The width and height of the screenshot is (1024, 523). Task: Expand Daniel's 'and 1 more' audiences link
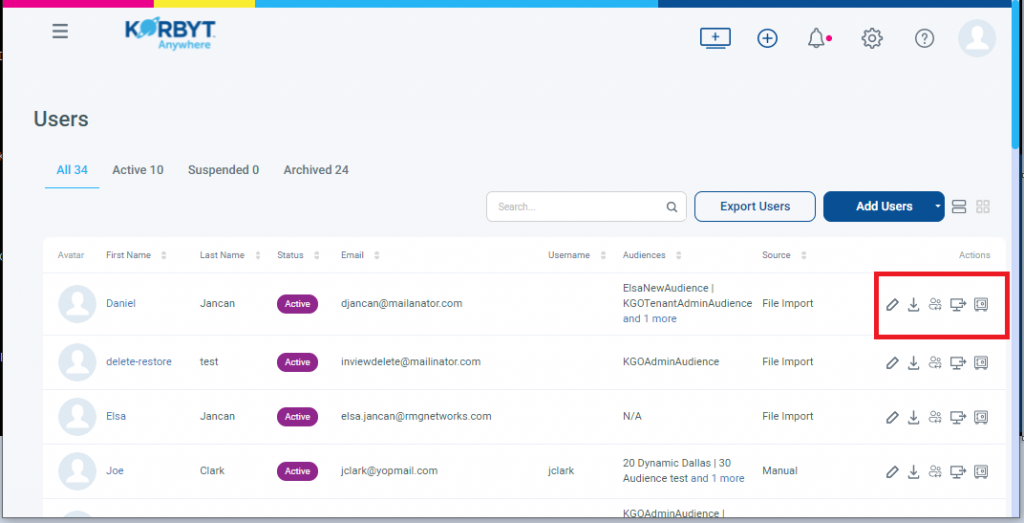pos(650,319)
